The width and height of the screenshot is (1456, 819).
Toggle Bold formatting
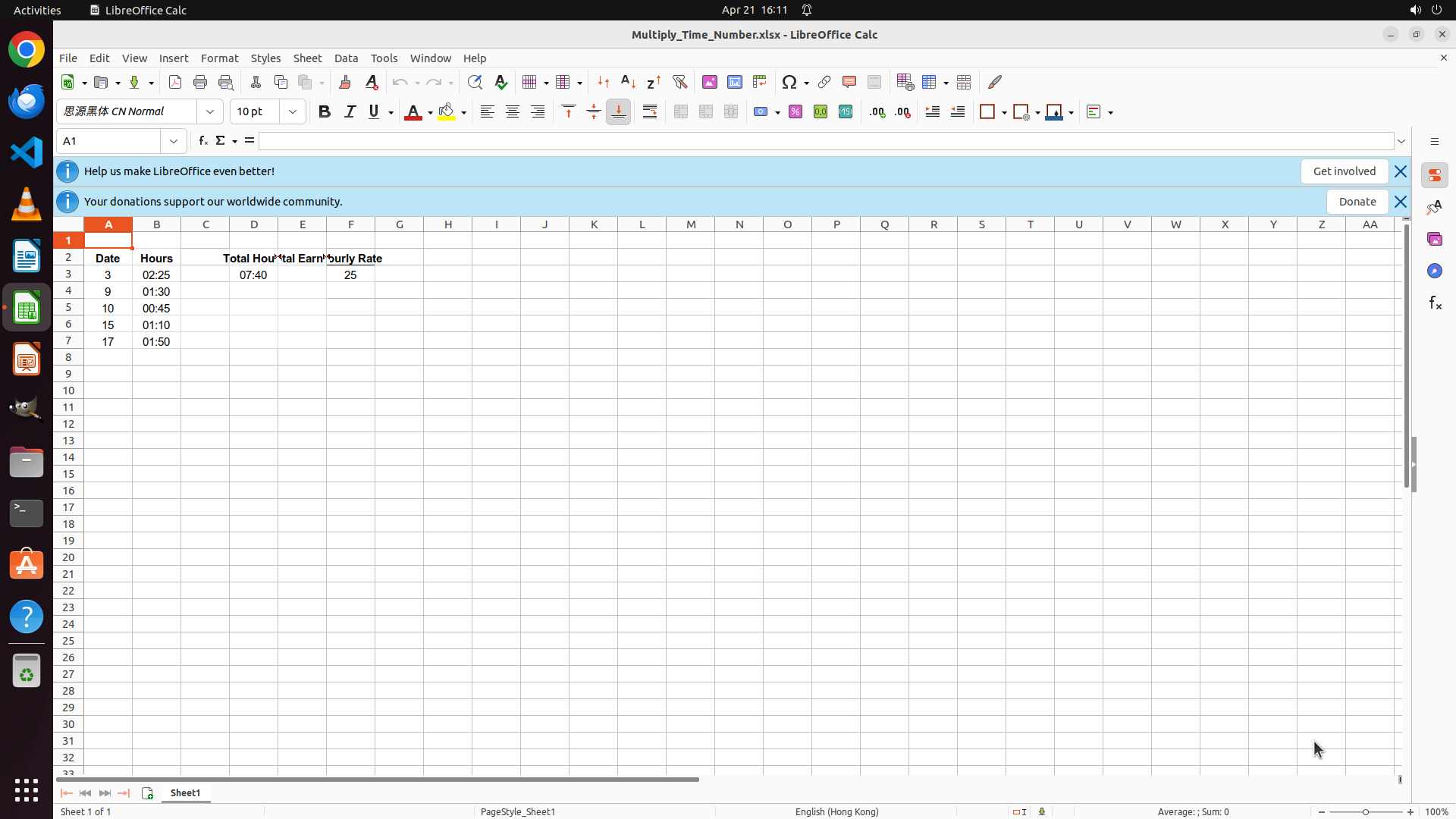click(x=325, y=112)
